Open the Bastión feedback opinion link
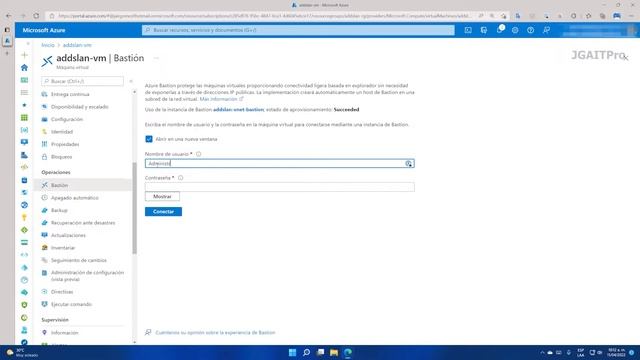This screenshot has width=640, height=360. (215, 333)
